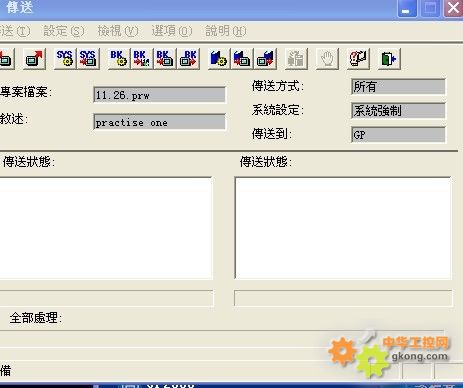
Task: Click the BK icon with terminal and right arrow
Action: [x=189, y=59]
